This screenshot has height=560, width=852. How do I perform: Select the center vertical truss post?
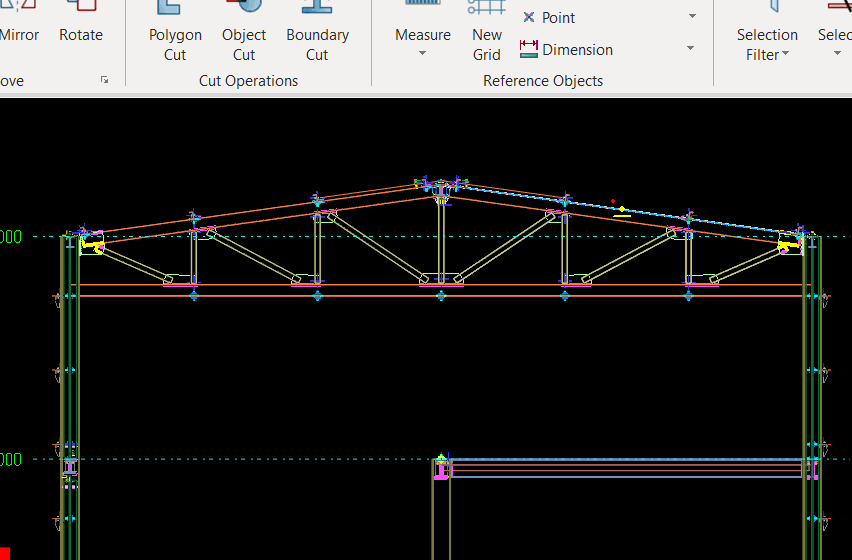440,240
